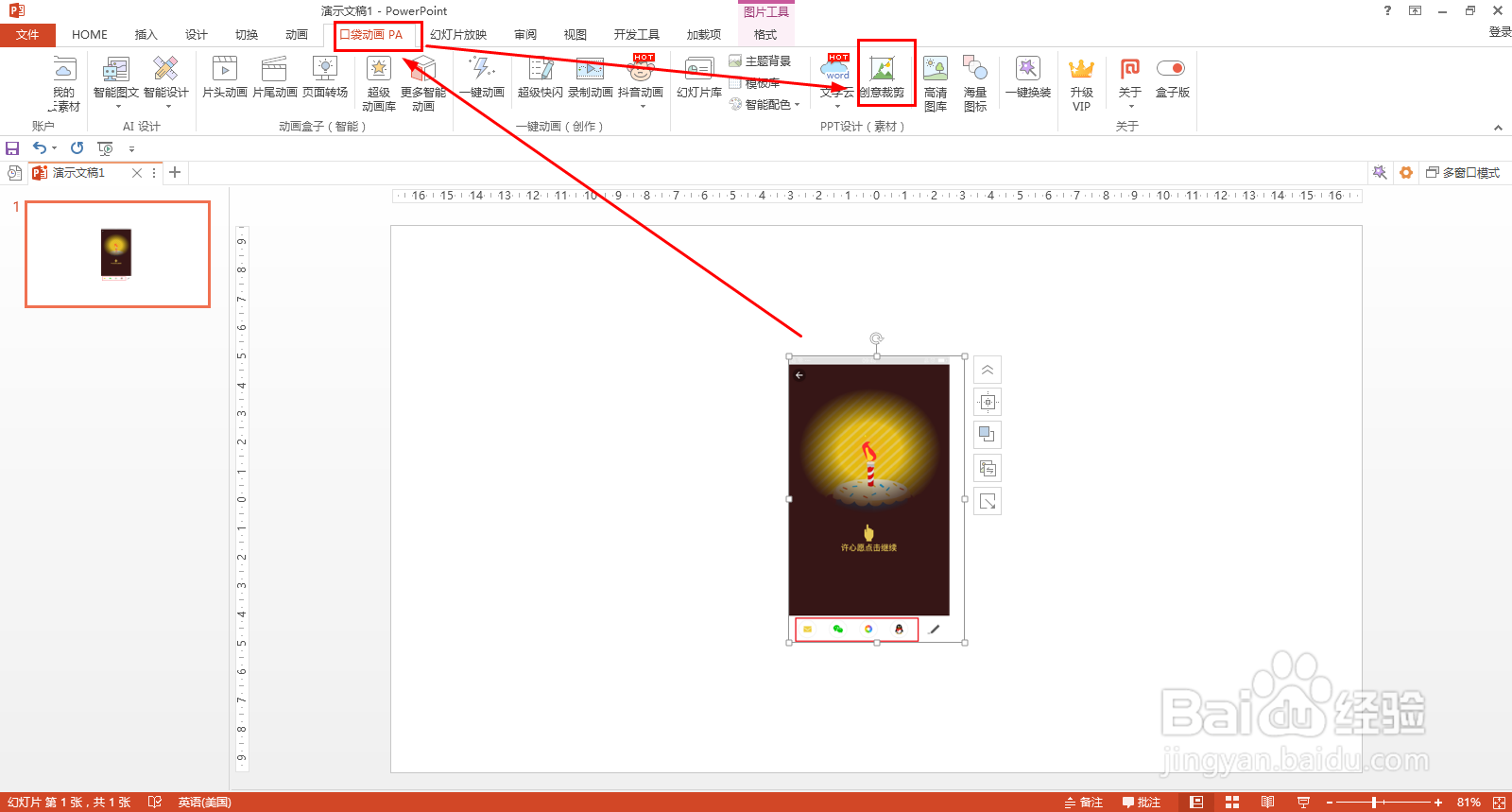Viewport: 1512px width, 812px height.
Task: Start 录制动画 recording
Action: (591, 78)
